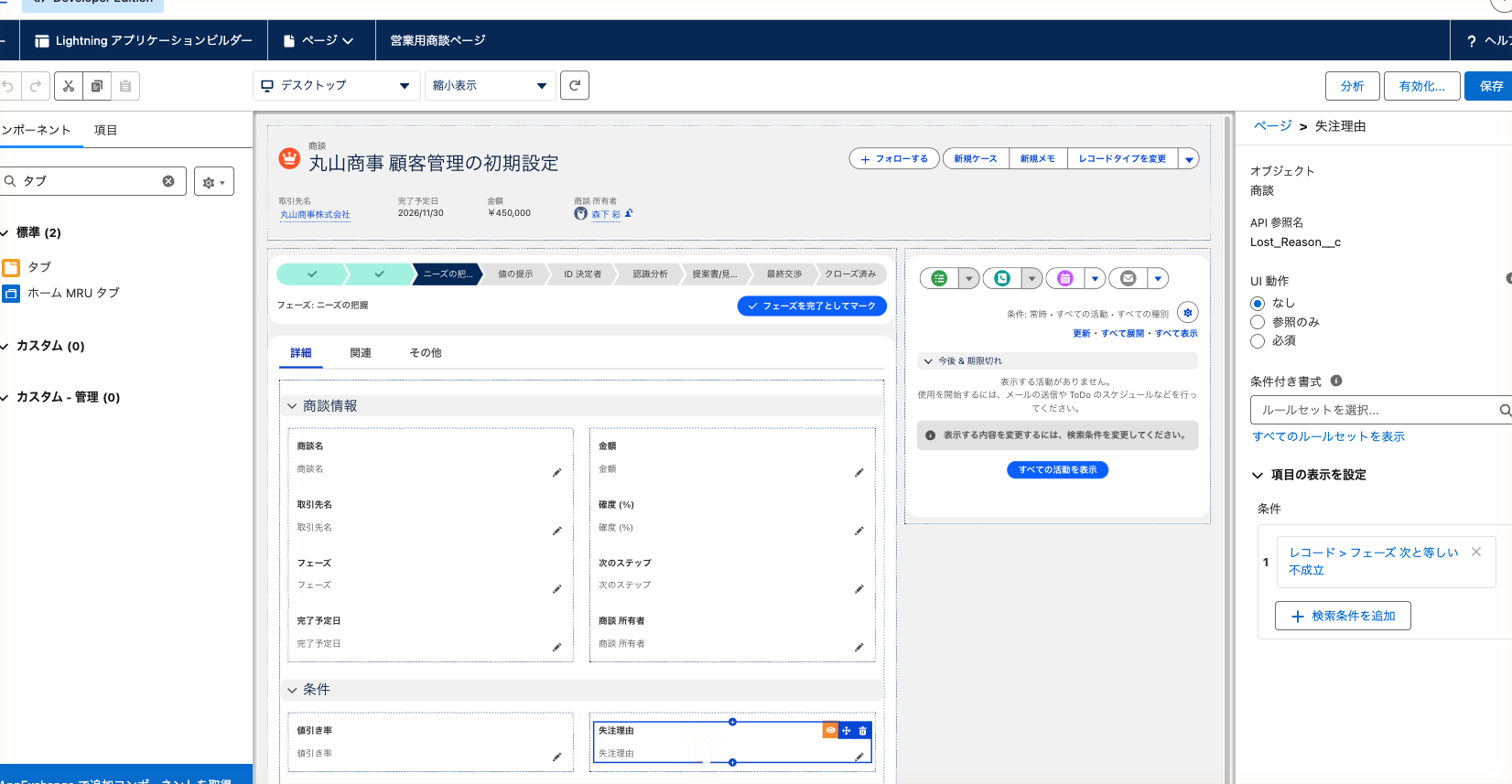Viewport: 1512px width, 784px height.
Task: Collapse the 項目の表示を設定 section
Action: pyautogui.click(x=1258, y=475)
